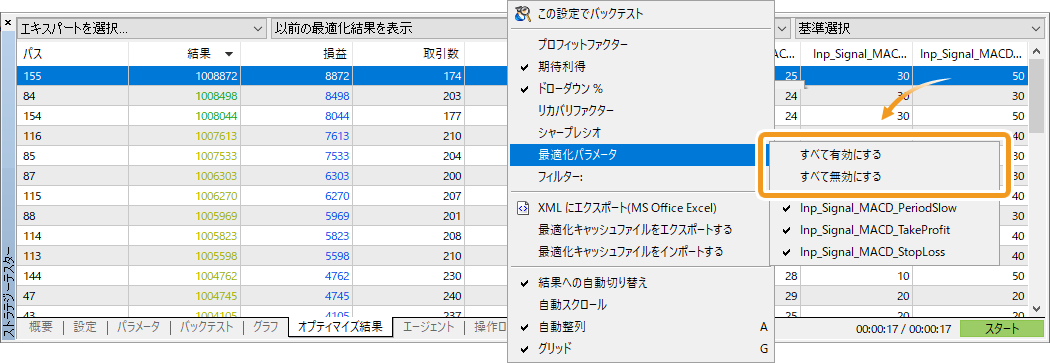Sort by パス column header
Viewport: 1050px width, 363px height.
click(x=72, y=54)
